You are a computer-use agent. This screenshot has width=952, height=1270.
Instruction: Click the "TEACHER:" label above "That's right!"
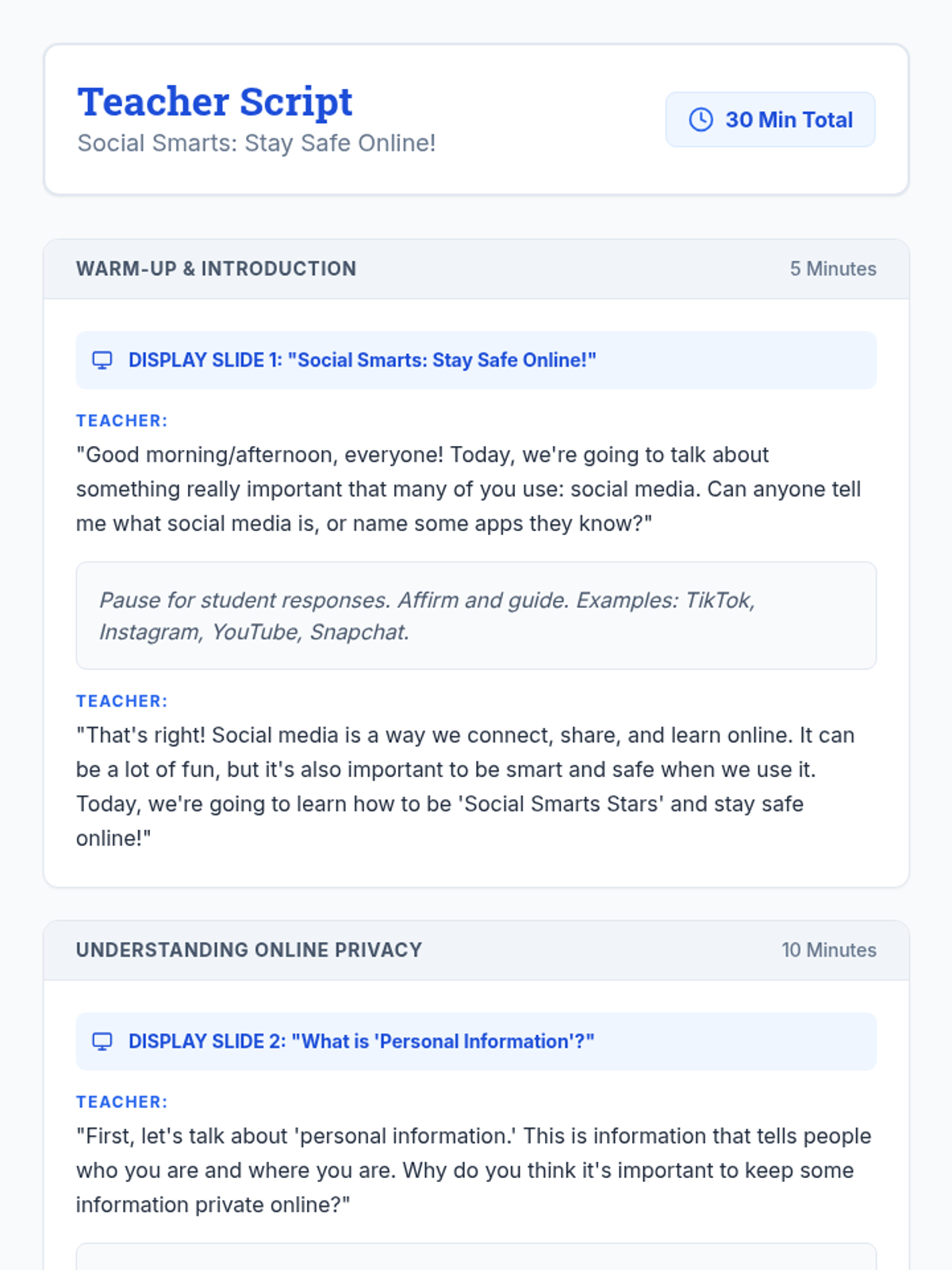tap(122, 701)
